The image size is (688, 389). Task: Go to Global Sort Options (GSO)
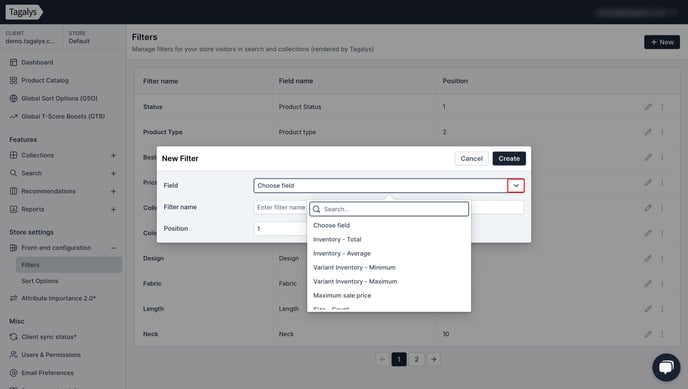[59, 98]
